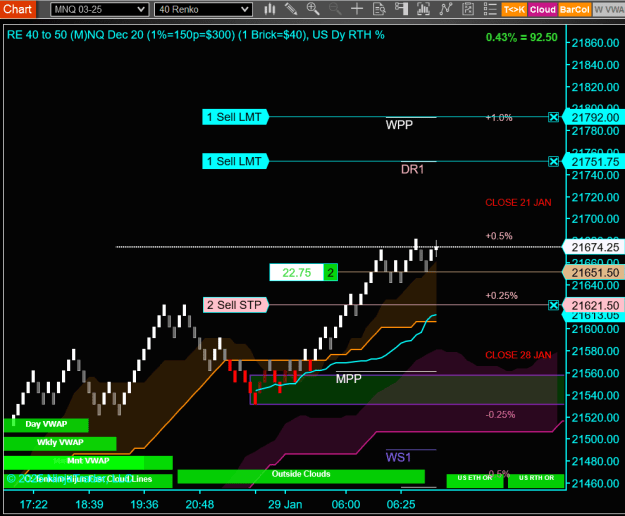Toggle the T<>K orange button
Image resolution: width=625 pixels, height=516 pixels.
514,10
